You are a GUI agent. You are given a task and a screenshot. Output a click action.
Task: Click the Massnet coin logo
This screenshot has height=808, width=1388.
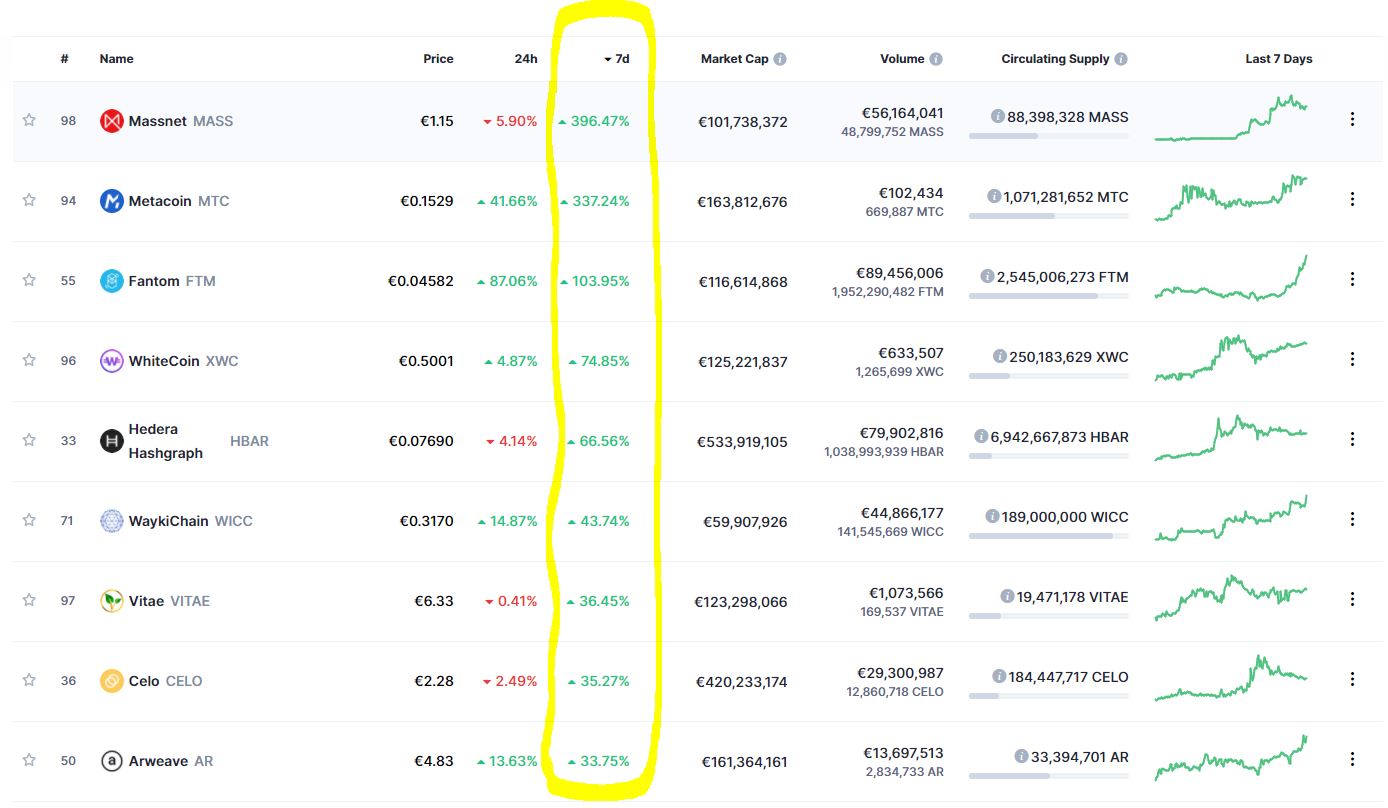(112, 121)
